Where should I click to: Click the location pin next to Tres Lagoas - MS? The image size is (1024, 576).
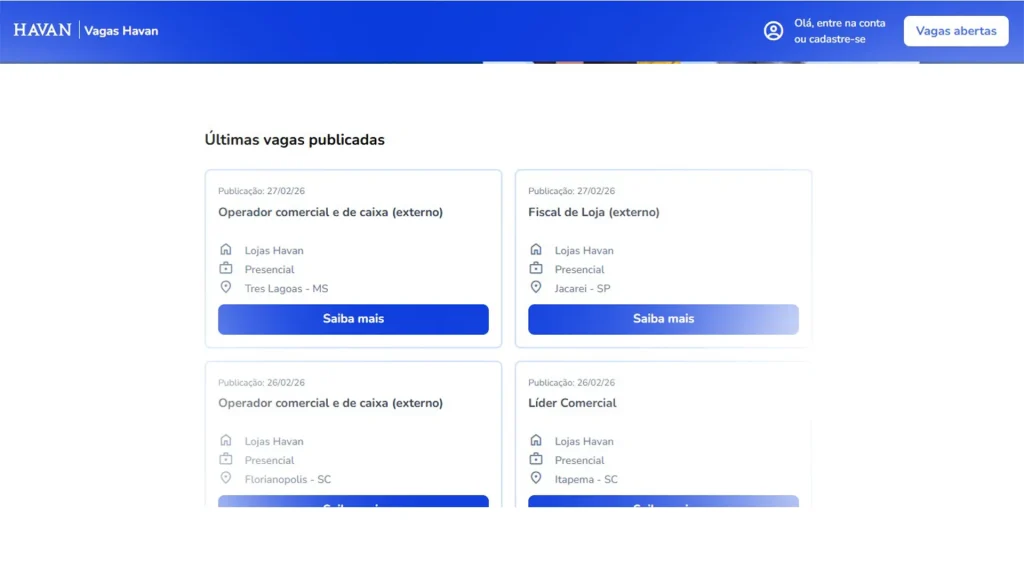click(226, 288)
